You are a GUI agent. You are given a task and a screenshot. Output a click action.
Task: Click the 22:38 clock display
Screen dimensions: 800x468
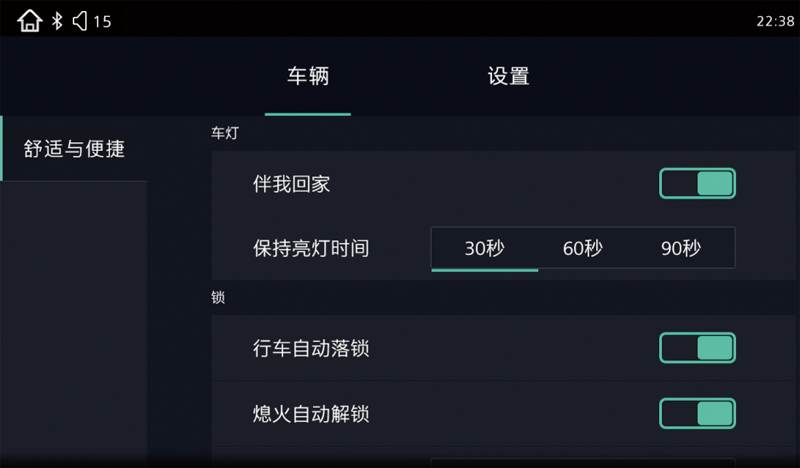point(776,21)
